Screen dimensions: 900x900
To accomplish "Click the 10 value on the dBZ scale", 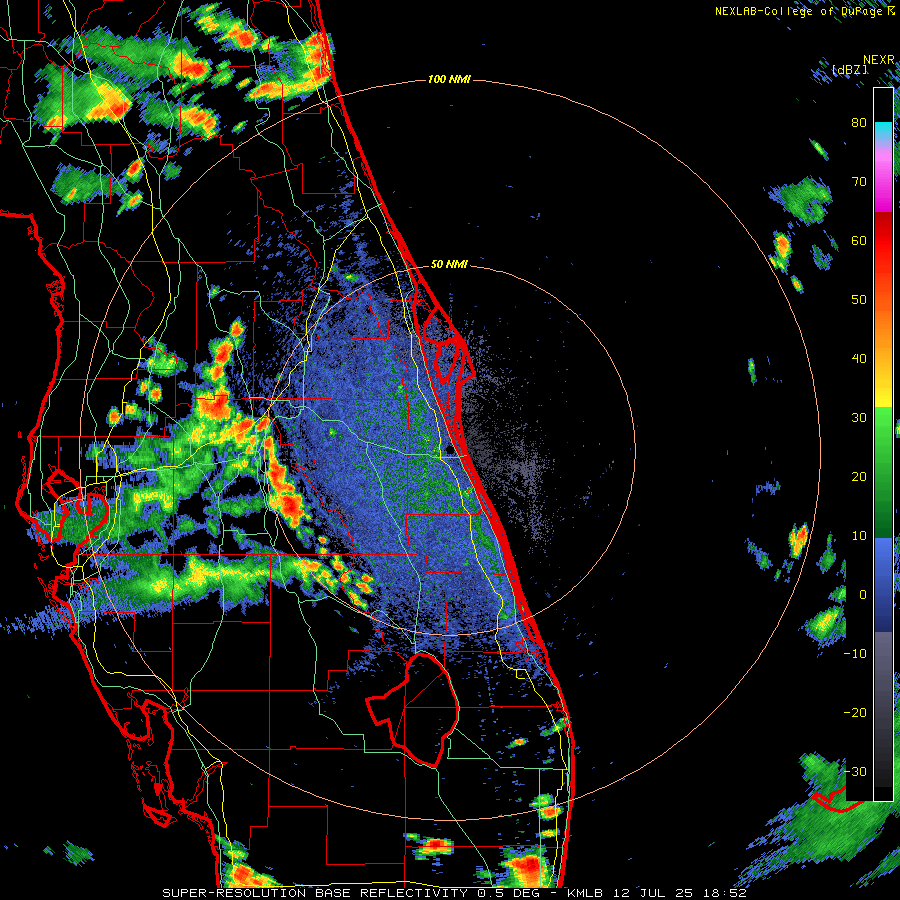I will (x=859, y=536).
